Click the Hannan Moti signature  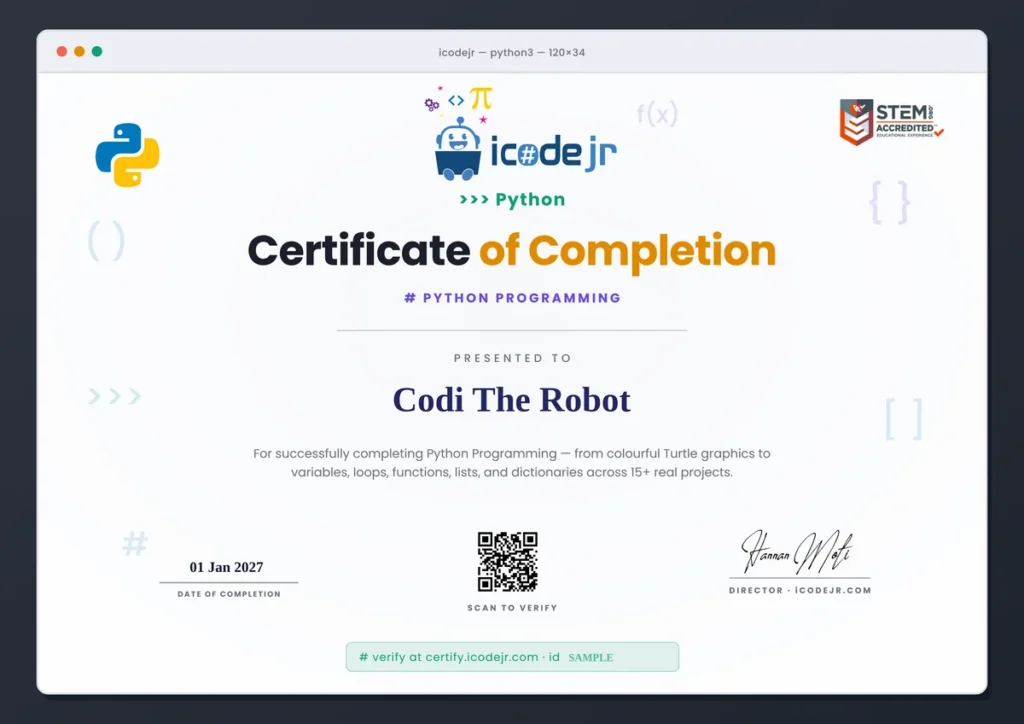[x=797, y=552]
